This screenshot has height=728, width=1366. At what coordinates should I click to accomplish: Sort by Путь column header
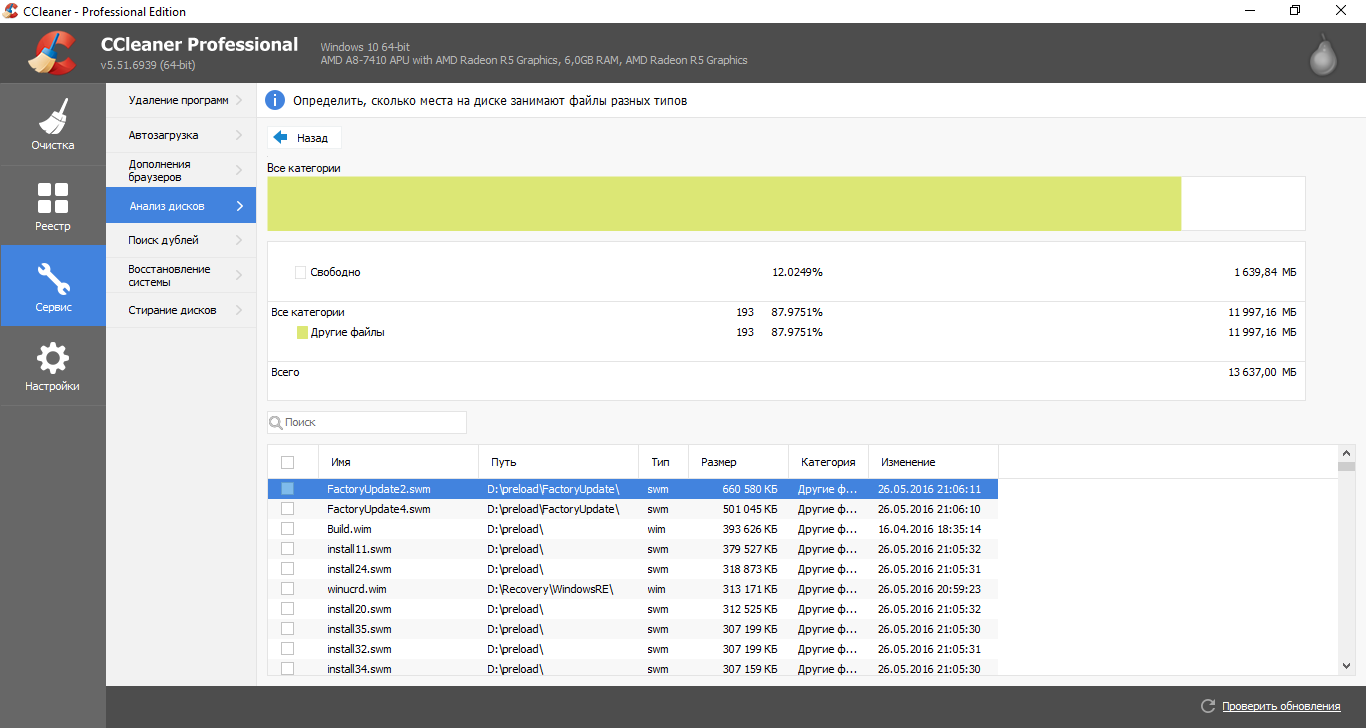[558, 462]
